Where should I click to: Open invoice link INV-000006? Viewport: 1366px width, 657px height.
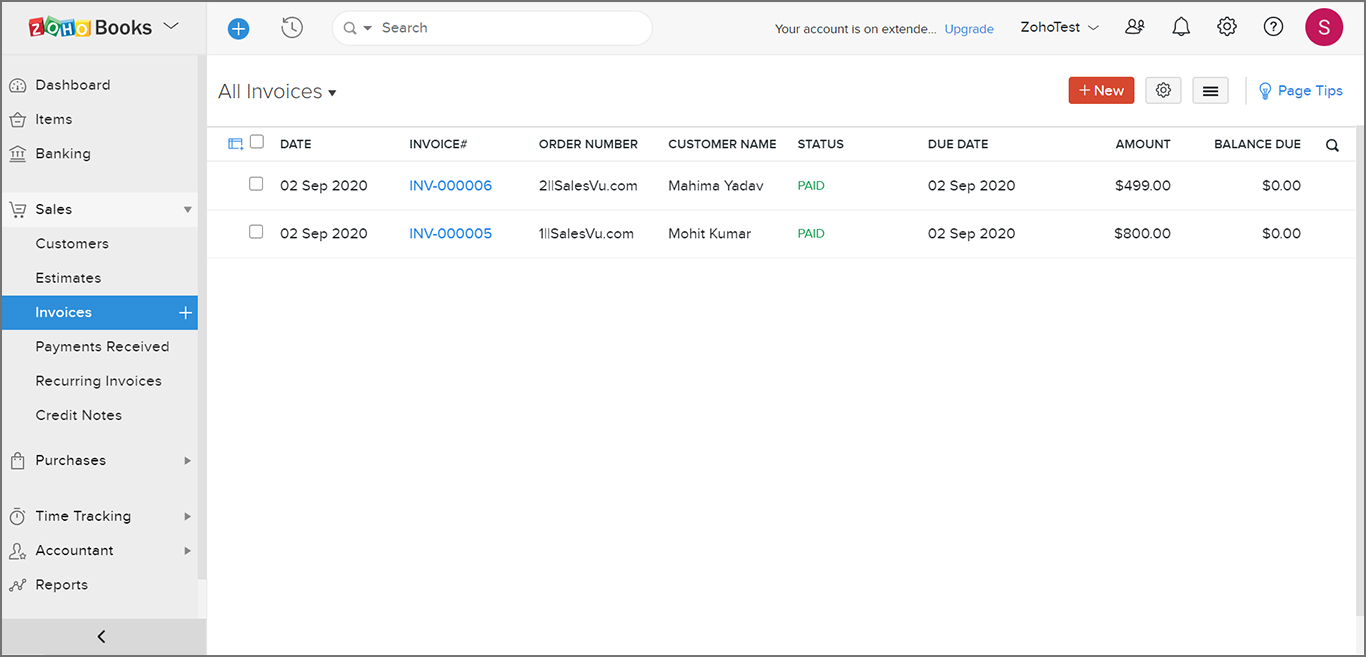click(x=450, y=186)
